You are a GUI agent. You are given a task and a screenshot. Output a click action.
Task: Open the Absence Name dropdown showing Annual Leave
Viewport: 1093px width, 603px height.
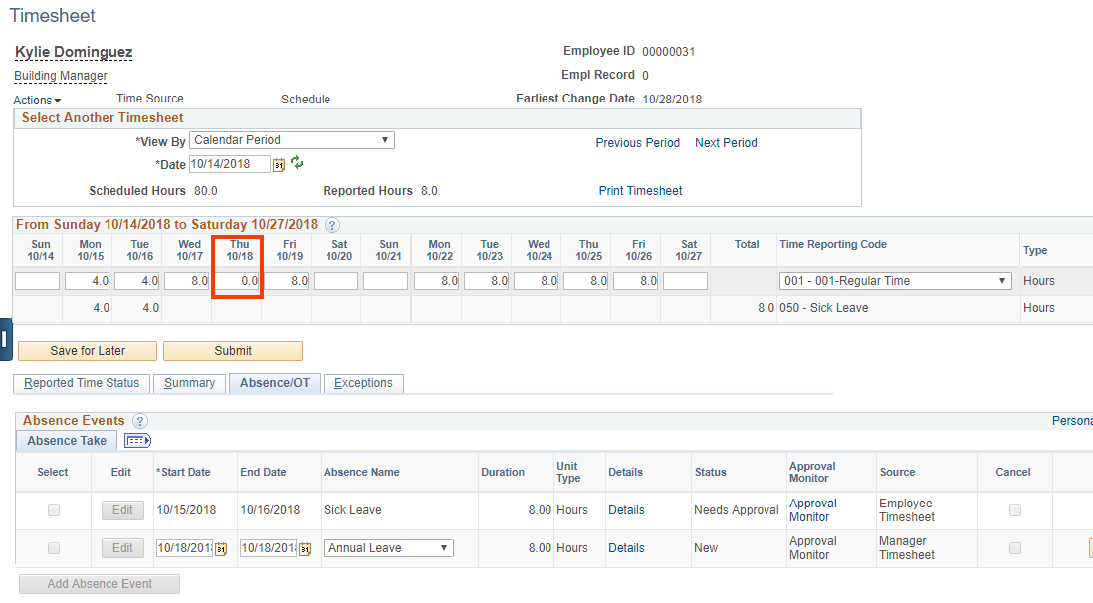(x=444, y=547)
